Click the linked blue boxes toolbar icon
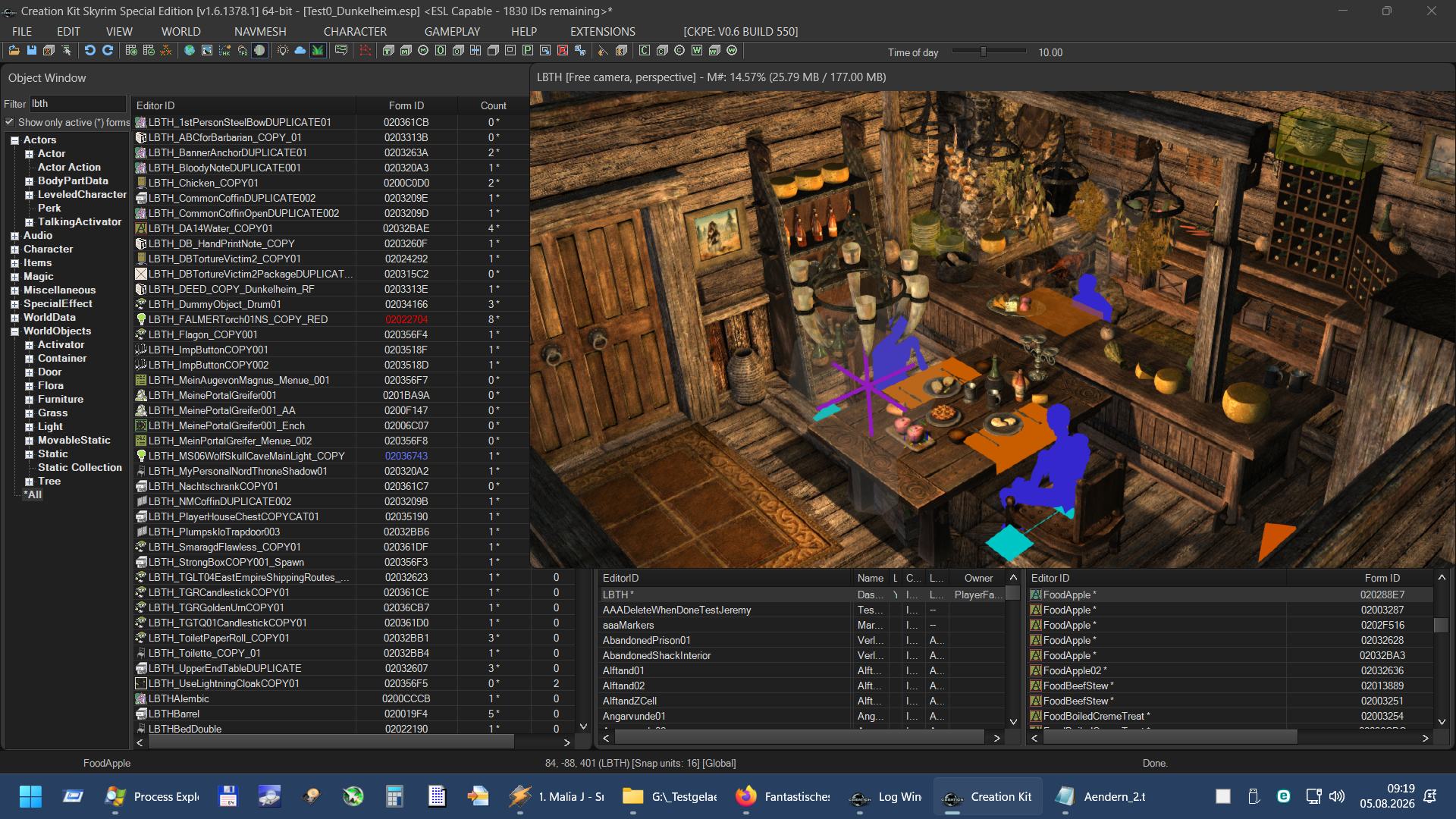 tap(580, 51)
